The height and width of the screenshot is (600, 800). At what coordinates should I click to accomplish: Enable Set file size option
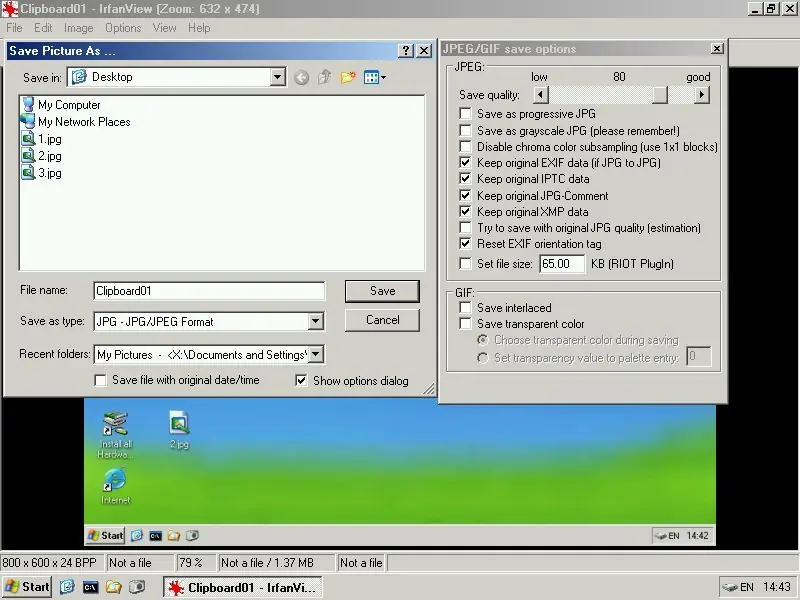pos(465,264)
